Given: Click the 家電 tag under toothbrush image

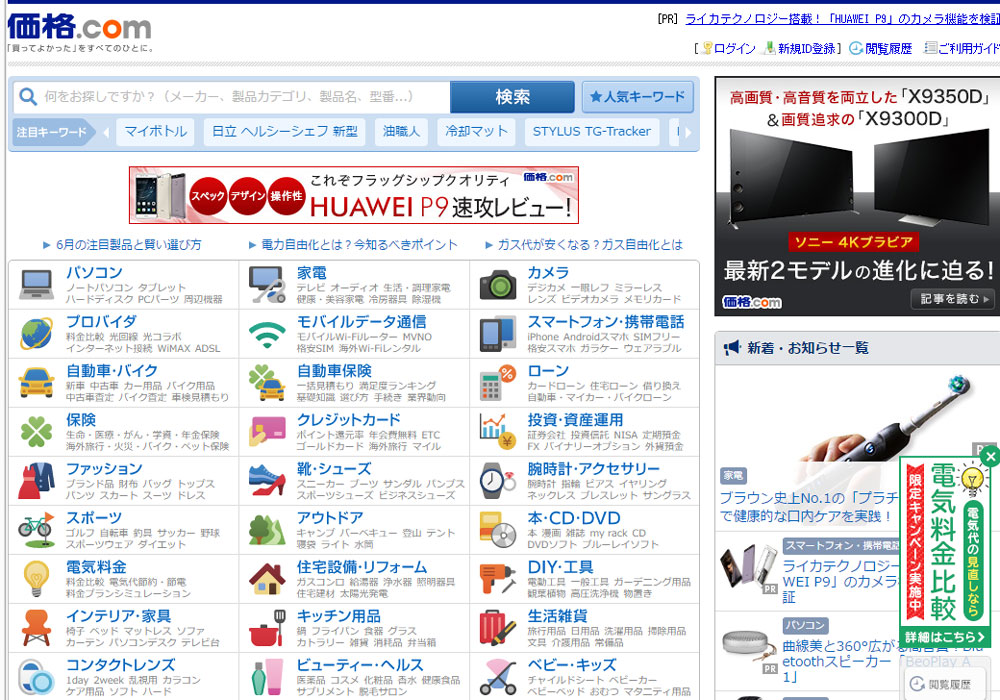Looking at the screenshot, I should [733, 476].
